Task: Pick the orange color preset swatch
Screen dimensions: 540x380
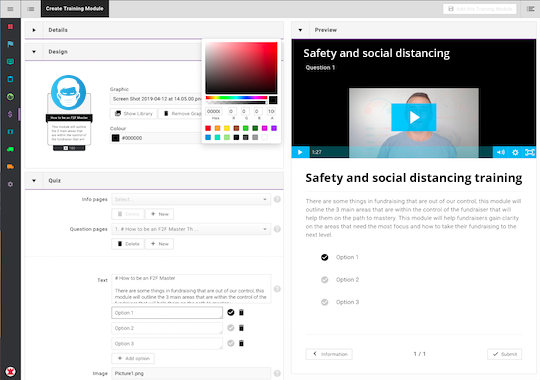Action: 217,129
